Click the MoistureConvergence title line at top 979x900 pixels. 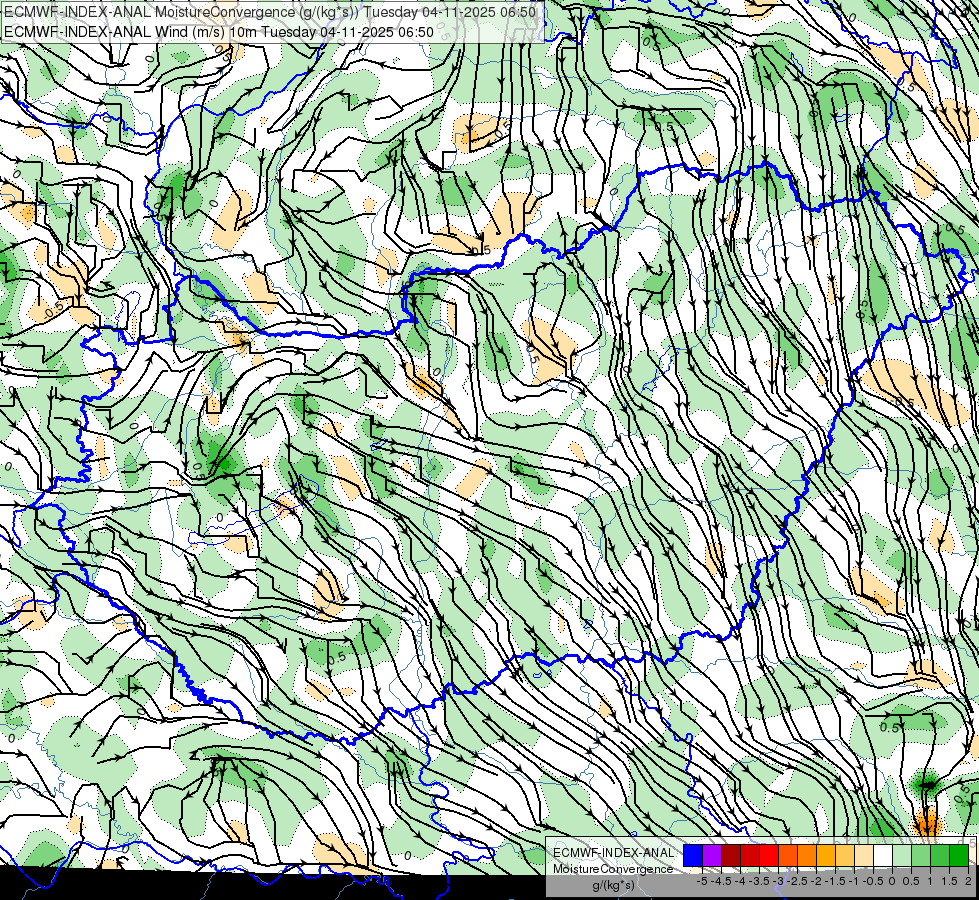(270, 11)
